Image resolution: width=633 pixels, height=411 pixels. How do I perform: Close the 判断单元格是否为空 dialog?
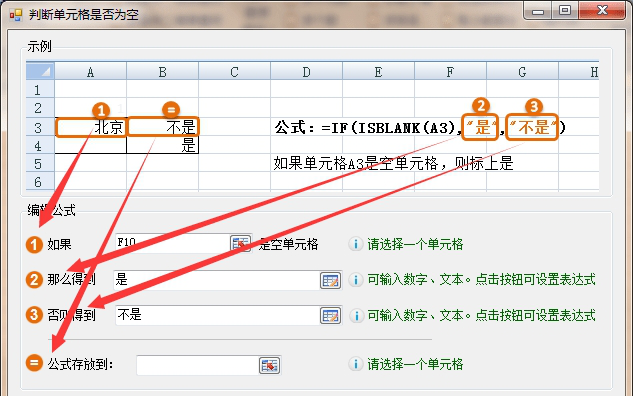602,10
